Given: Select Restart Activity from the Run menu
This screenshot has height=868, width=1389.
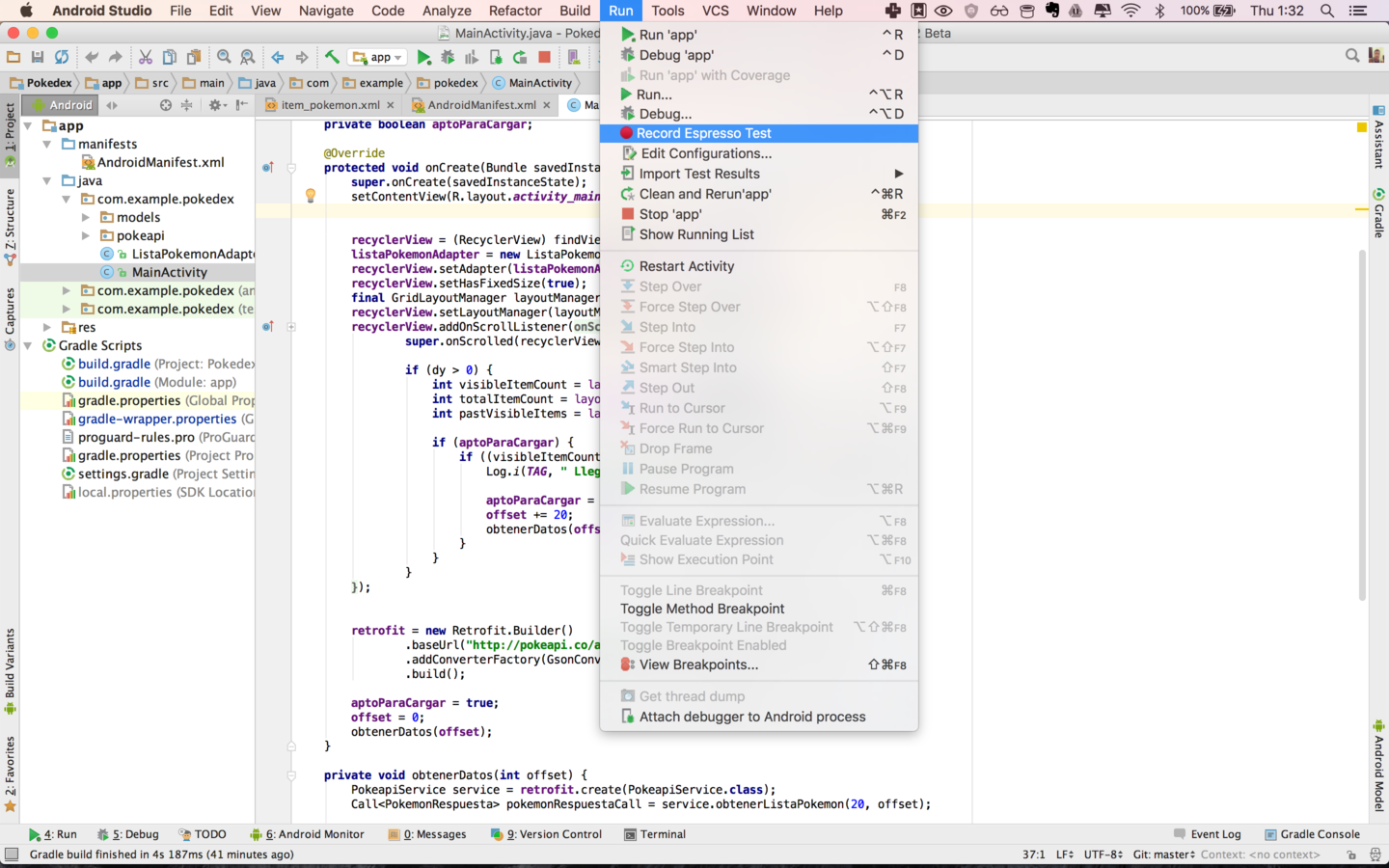Looking at the screenshot, I should (759, 266).
